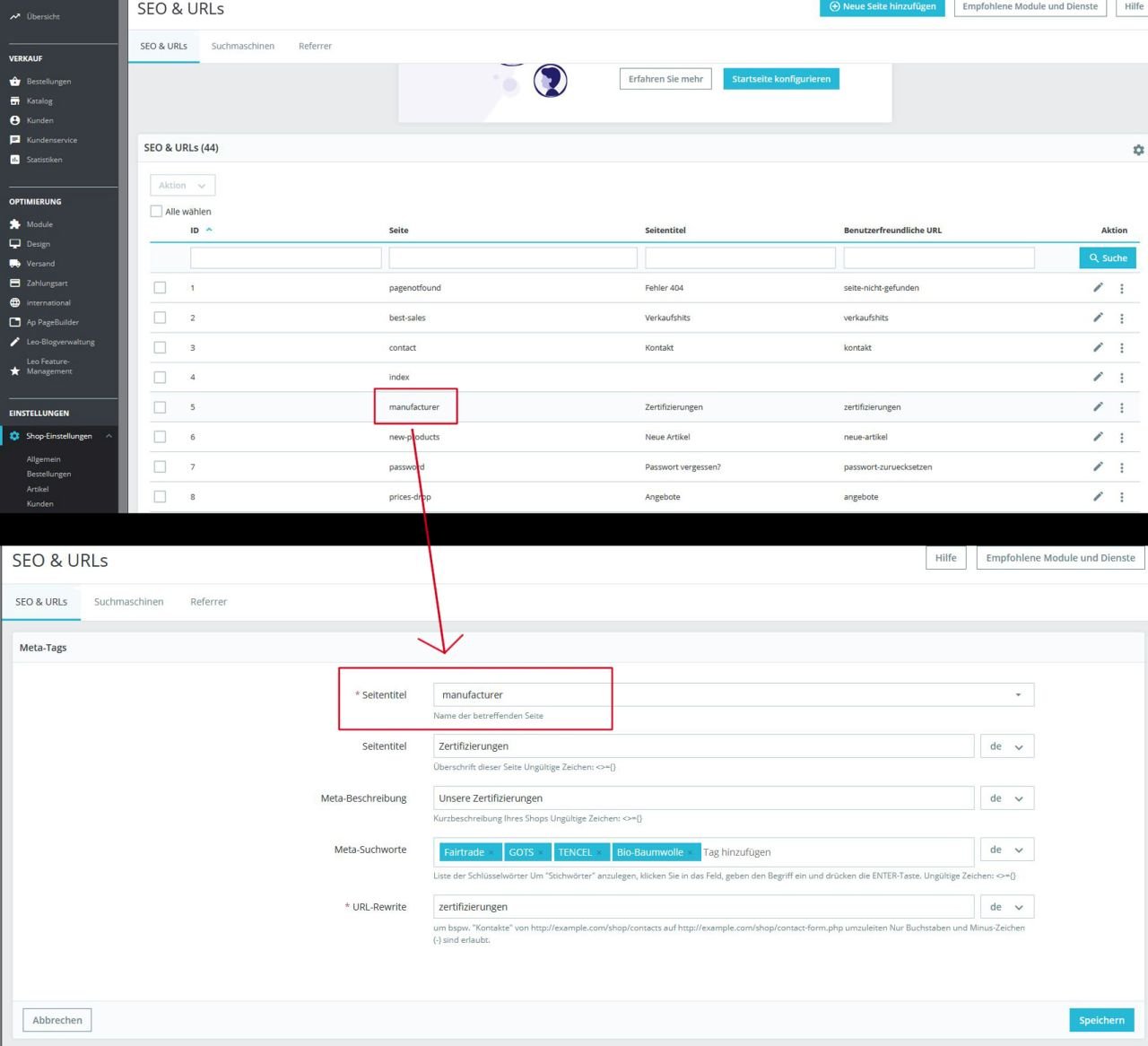Open Allgemein under Shop-Einstellungen
The width and height of the screenshot is (1148, 1046).
click(x=44, y=459)
